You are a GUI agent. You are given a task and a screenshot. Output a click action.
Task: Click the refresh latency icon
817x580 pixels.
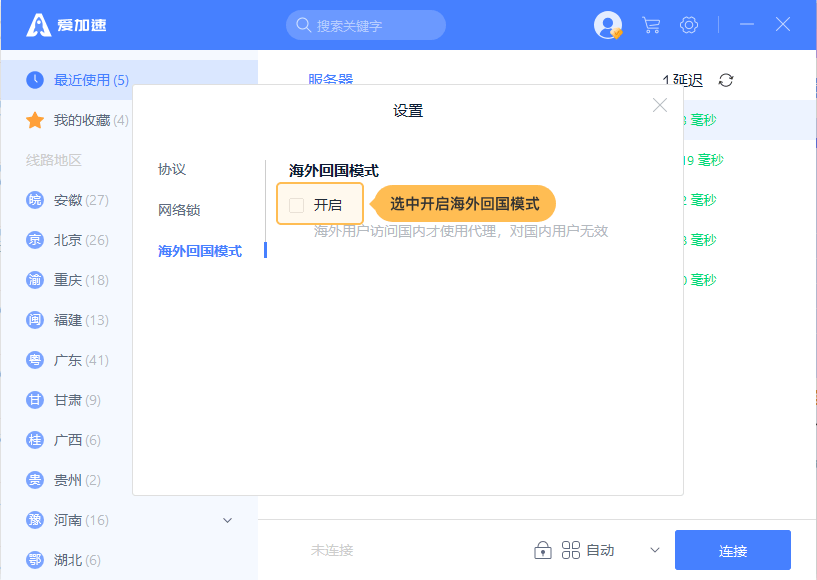[726, 80]
